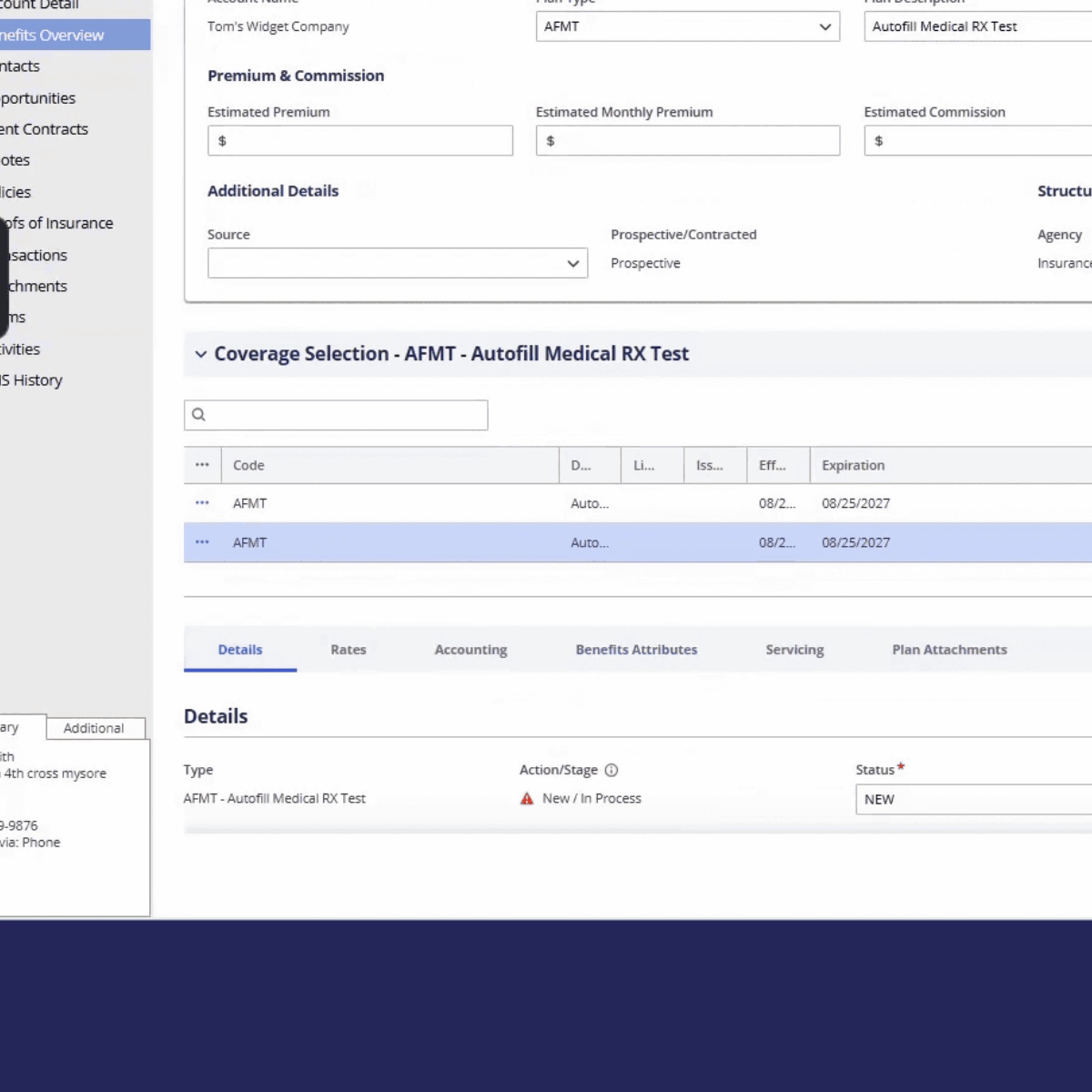The width and height of the screenshot is (1092, 1092).
Task: Click the coverage search input box
Action: (336, 415)
